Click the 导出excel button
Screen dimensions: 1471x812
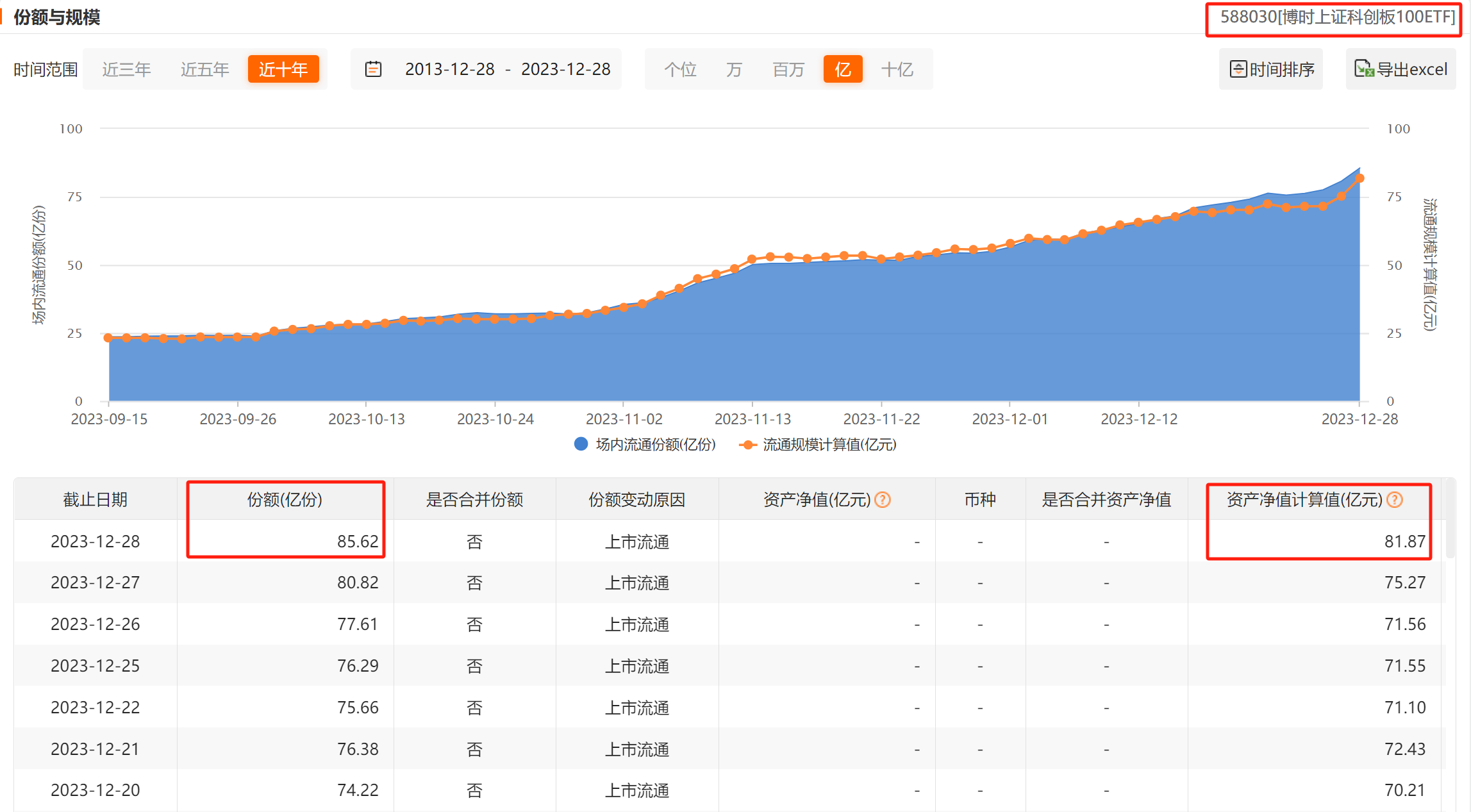pyautogui.click(x=1400, y=69)
